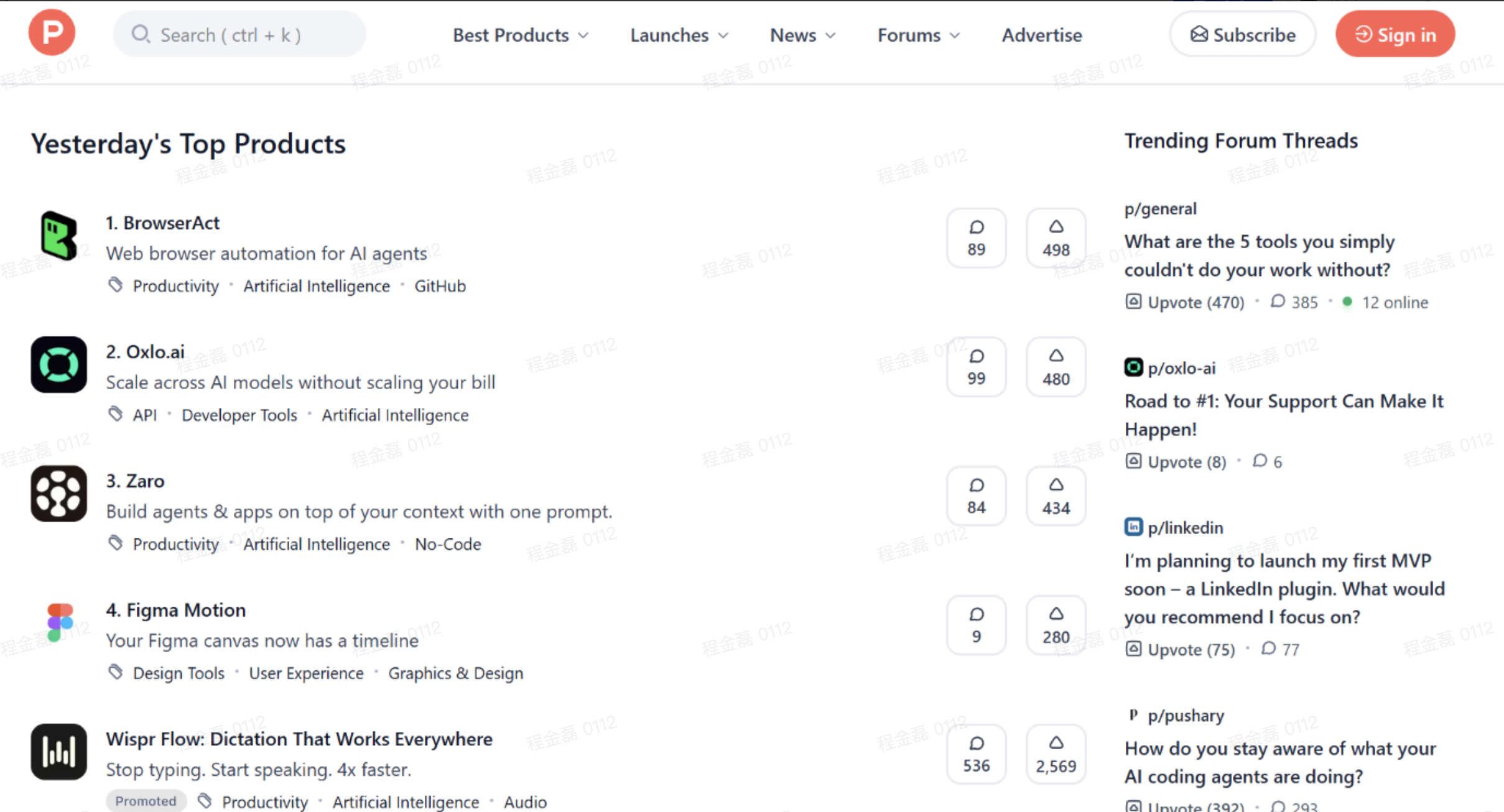The height and width of the screenshot is (812, 1504).
Task: Click the p/linkedin forum icon
Action: tap(1133, 527)
